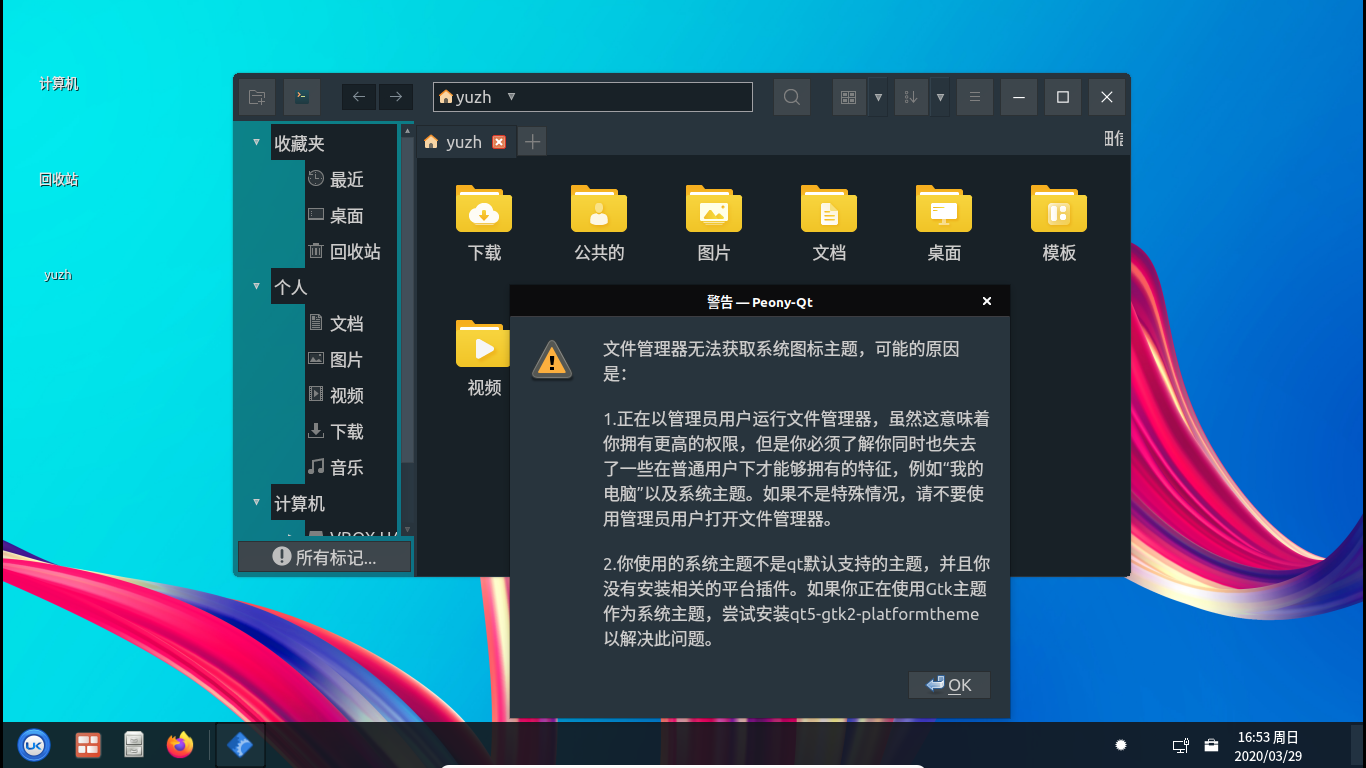Click OK in the warning dialog
The image size is (1366, 768).
949,685
